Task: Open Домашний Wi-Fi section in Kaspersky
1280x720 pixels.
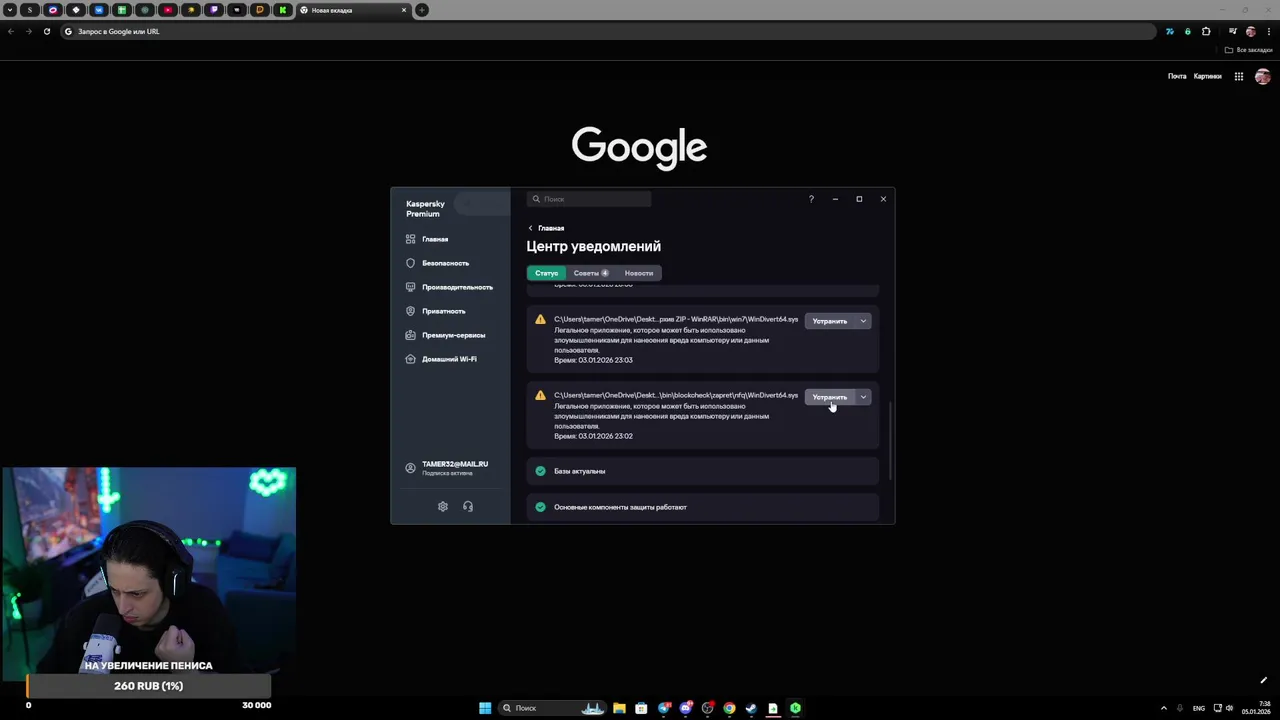Action: 441,359
